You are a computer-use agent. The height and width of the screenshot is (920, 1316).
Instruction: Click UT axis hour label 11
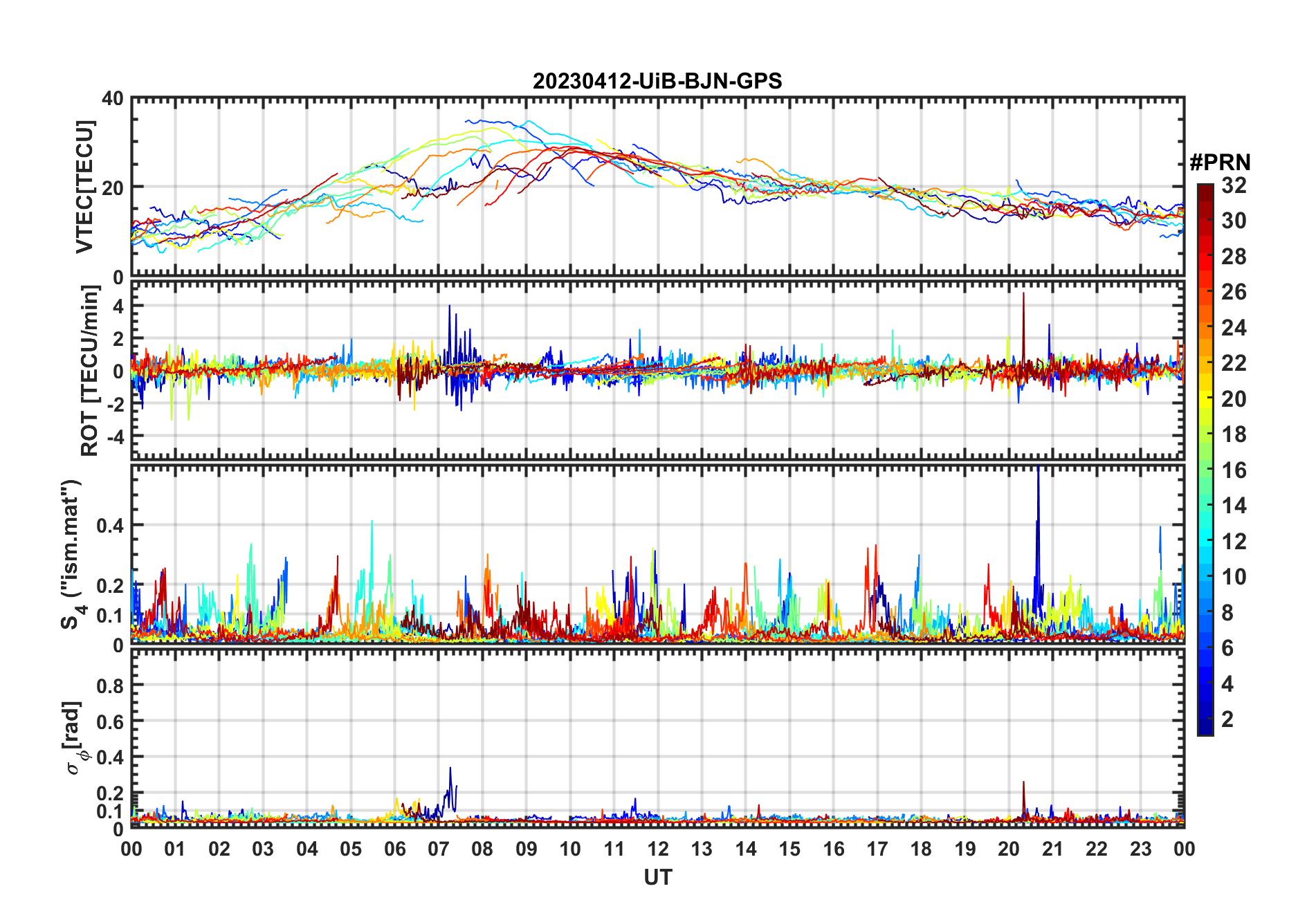pyautogui.click(x=614, y=849)
